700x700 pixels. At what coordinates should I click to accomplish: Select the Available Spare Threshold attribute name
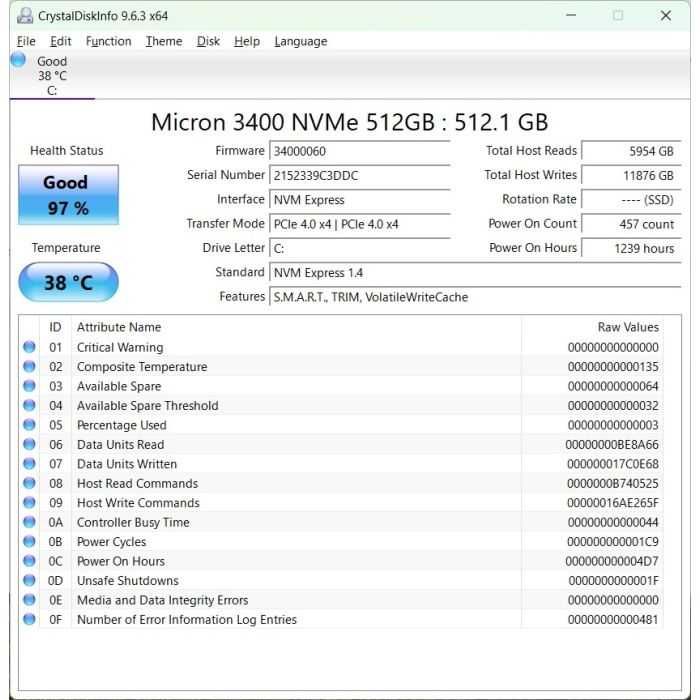147,406
